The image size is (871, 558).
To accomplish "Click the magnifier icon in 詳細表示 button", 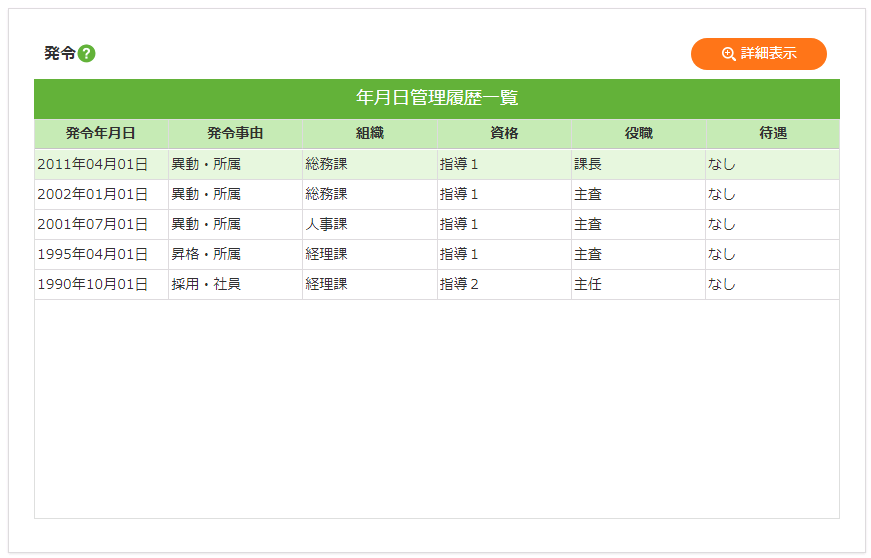I will click(x=729, y=54).
